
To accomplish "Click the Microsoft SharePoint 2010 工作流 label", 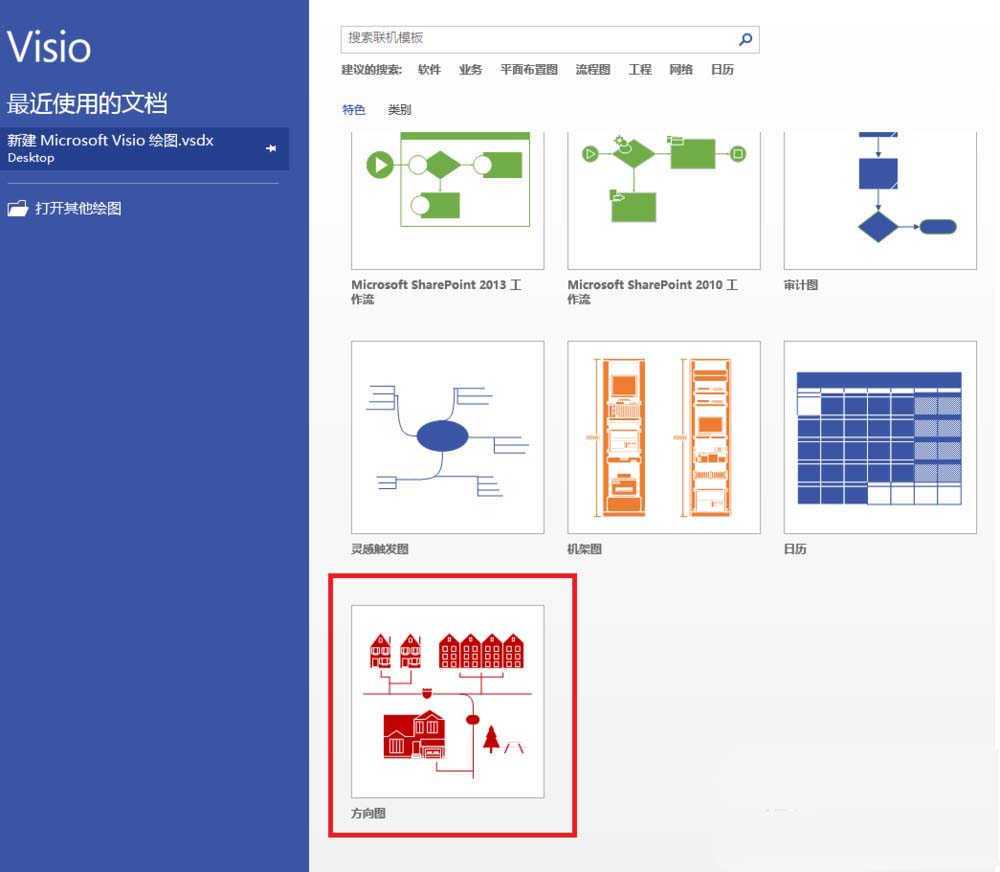I will (653, 292).
